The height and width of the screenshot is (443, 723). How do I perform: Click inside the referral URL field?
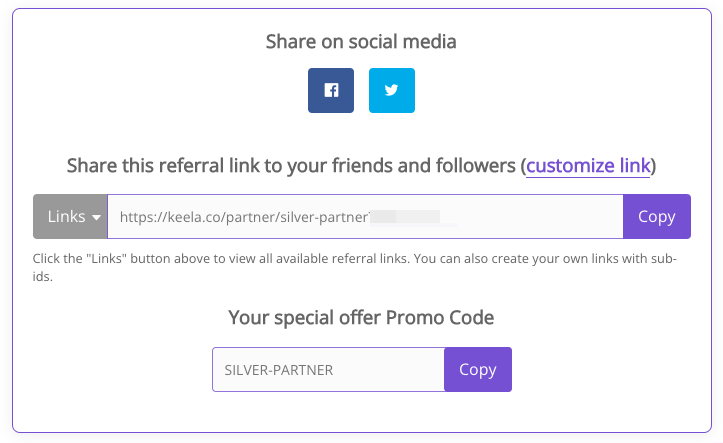tap(365, 217)
